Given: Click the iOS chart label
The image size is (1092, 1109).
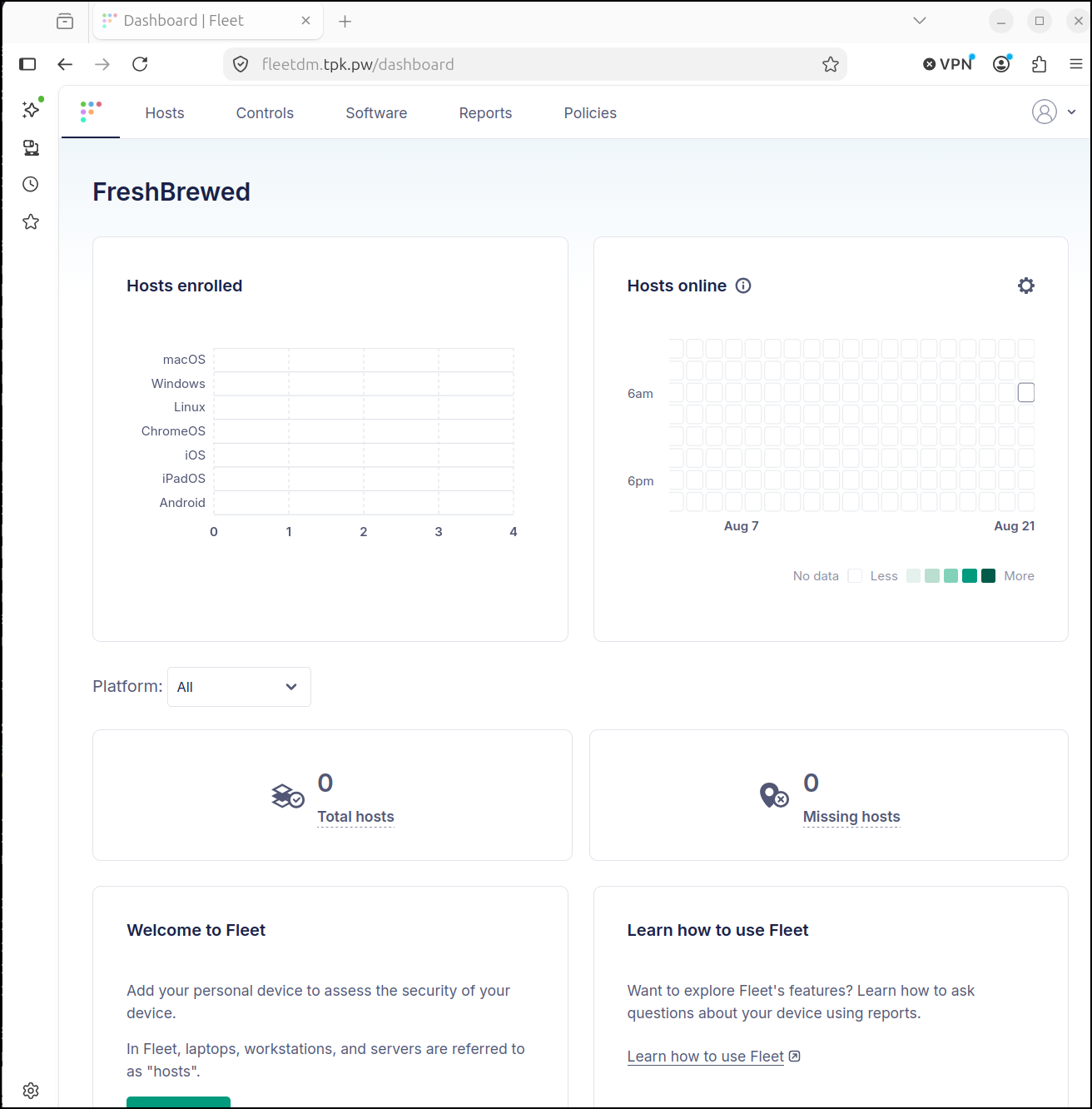Looking at the screenshot, I should (x=195, y=455).
